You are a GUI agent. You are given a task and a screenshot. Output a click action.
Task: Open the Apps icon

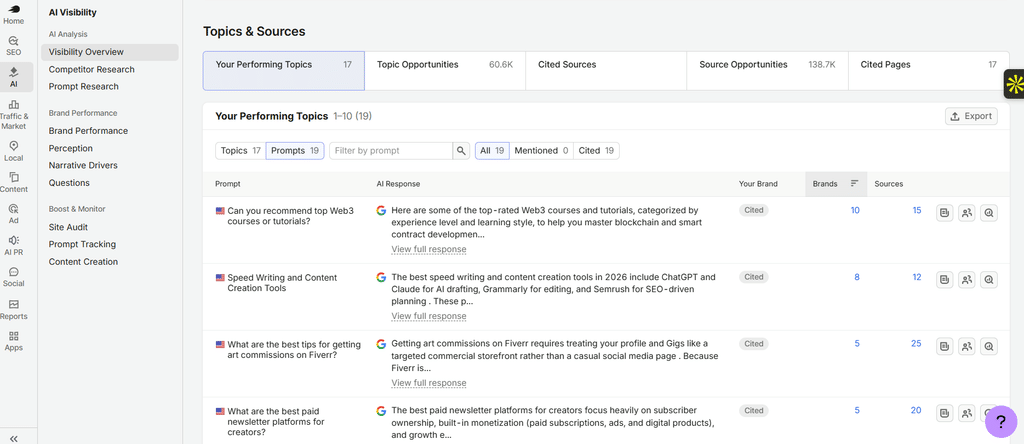tap(14, 341)
